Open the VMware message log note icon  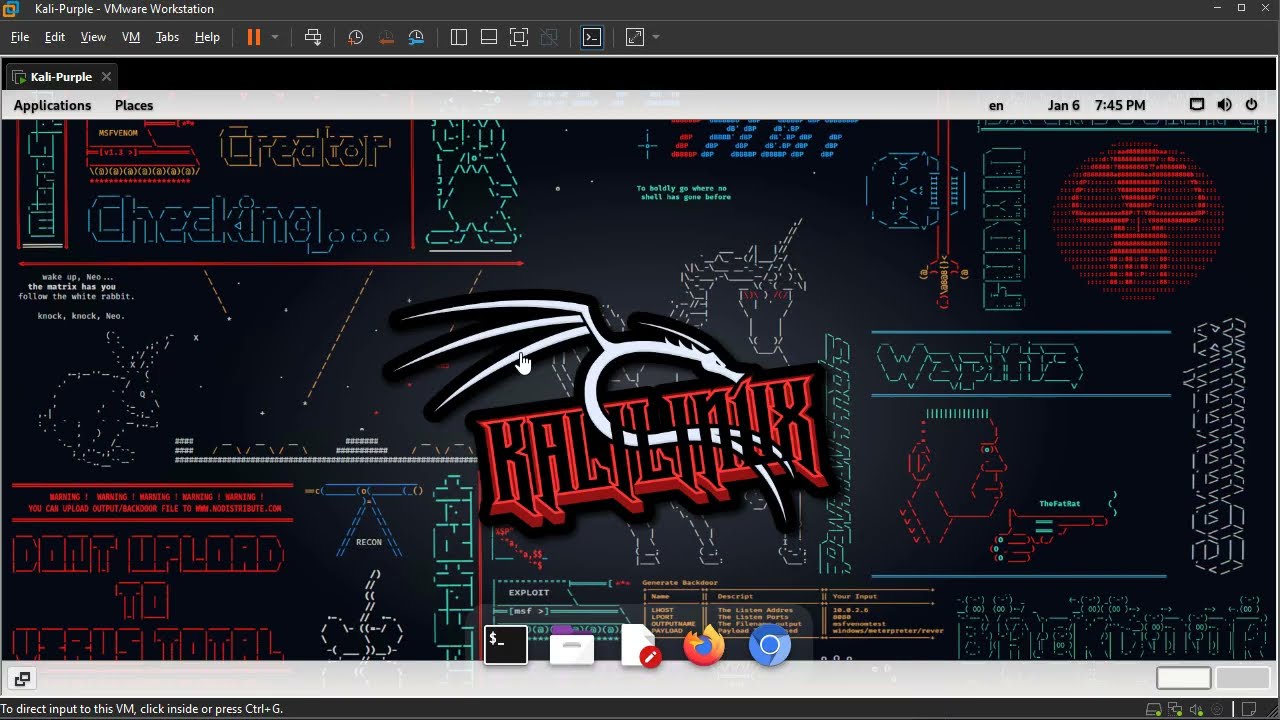(1249, 709)
